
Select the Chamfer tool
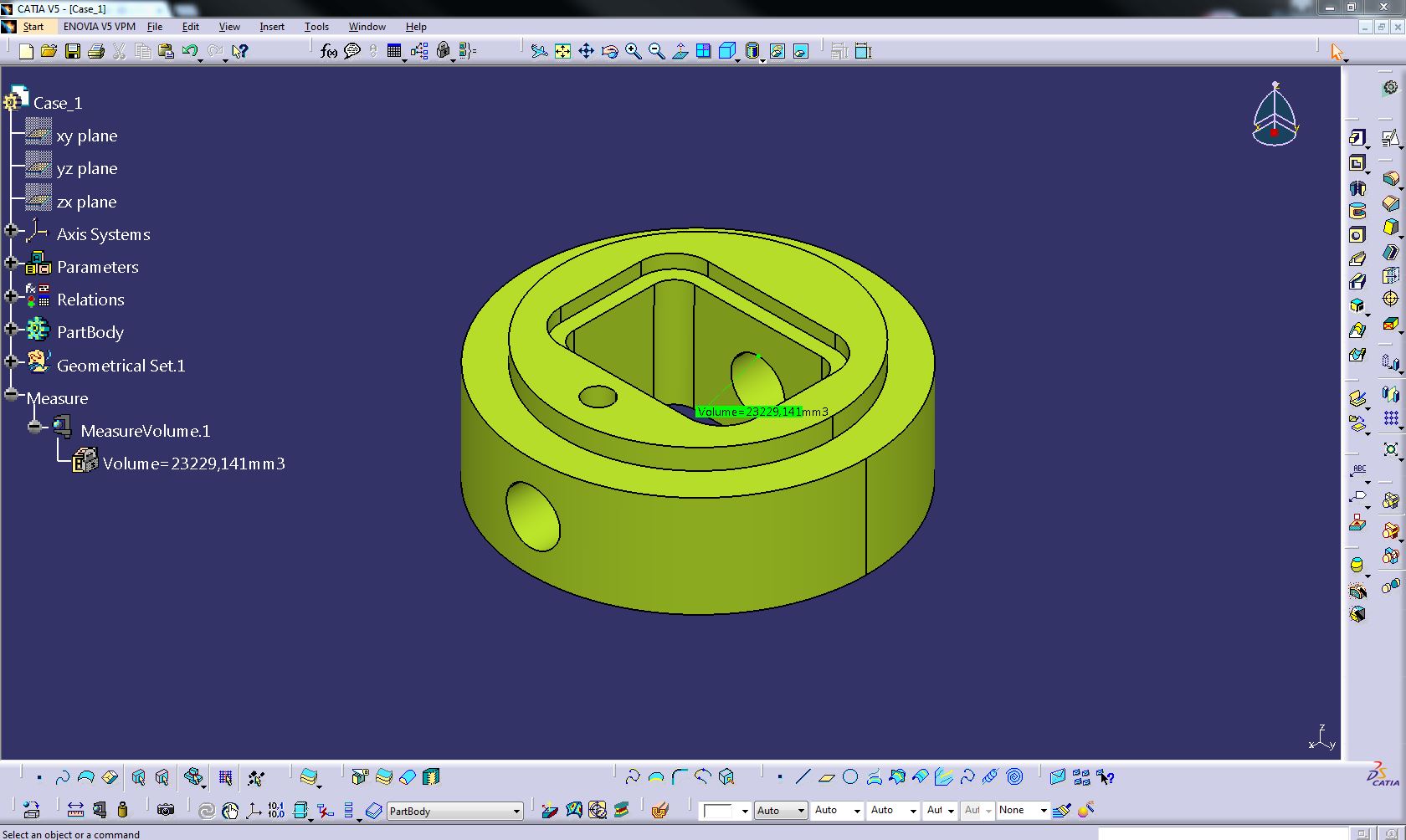(x=1390, y=203)
